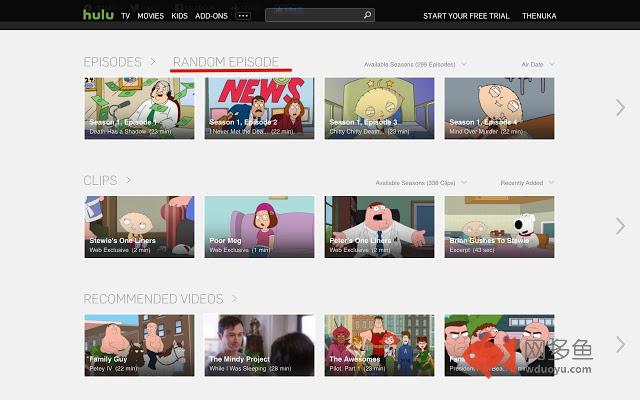The height and width of the screenshot is (400, 640).
Task: Play Season 1 Episode 3 Chitty Chitty thumbnail
Action: [379, 109]
